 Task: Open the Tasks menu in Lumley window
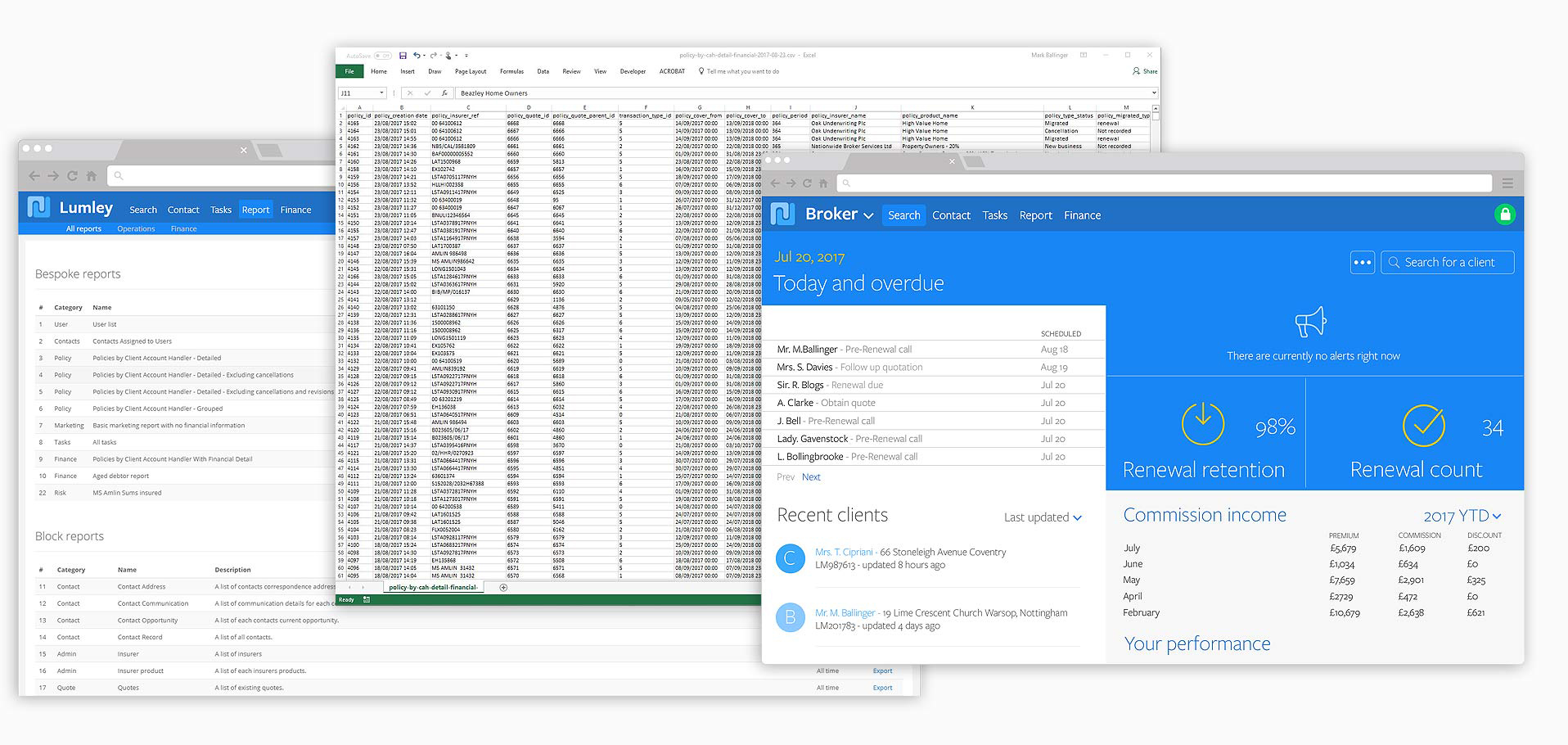(x=221, y=210)
